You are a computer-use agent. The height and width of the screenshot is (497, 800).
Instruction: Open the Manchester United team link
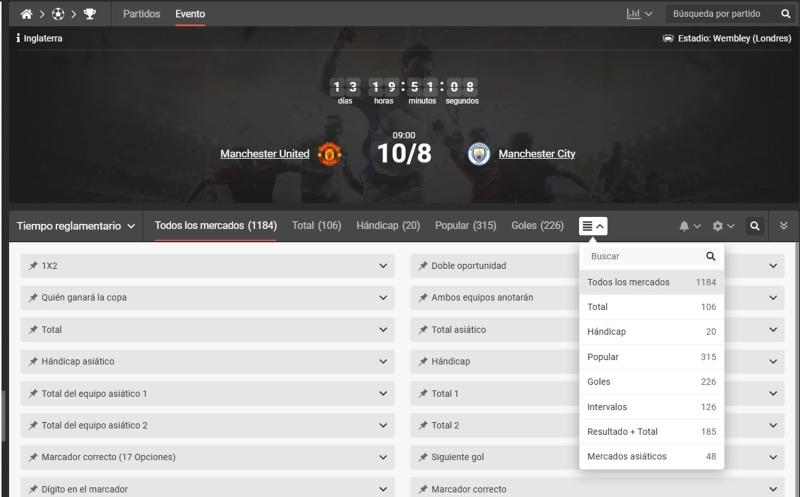point(265,154)
